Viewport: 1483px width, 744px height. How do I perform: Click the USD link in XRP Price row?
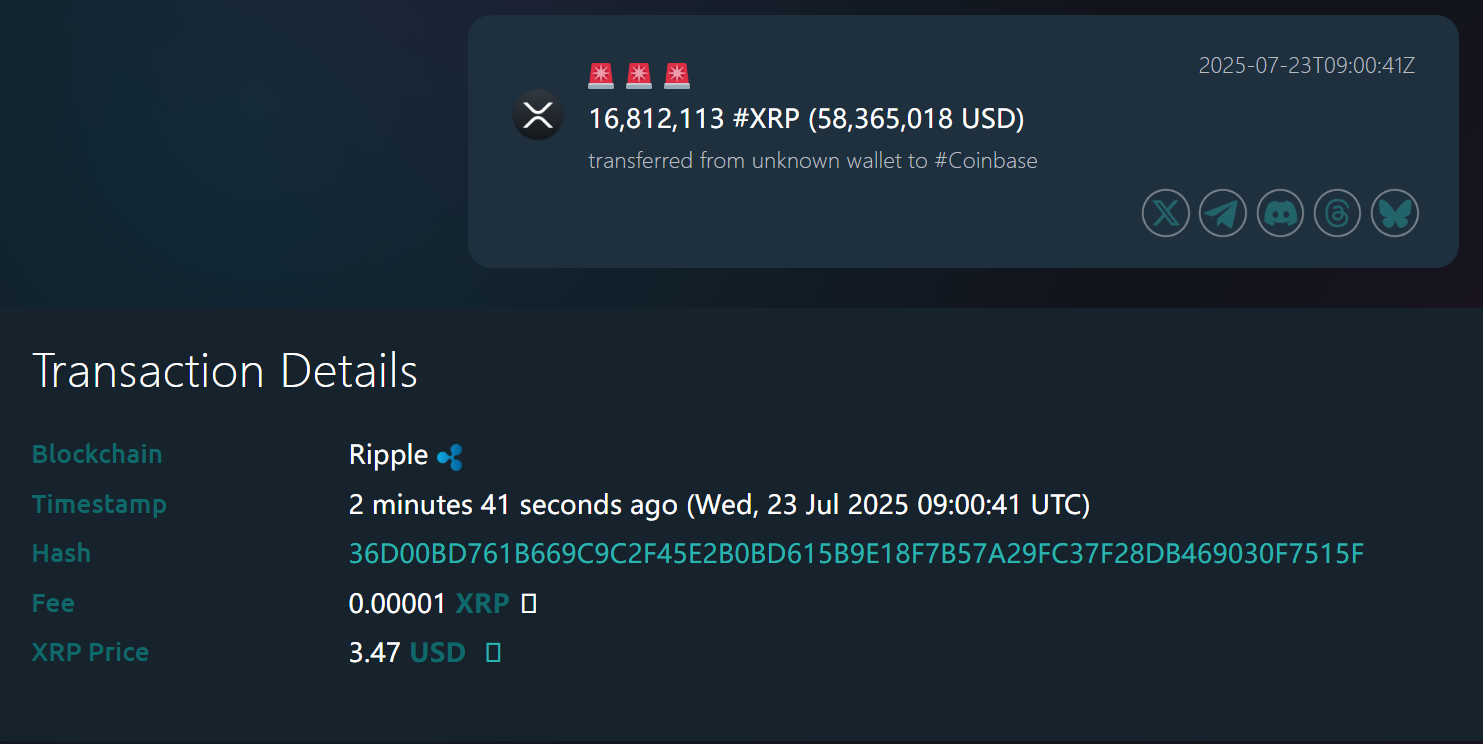pos(437,653)
